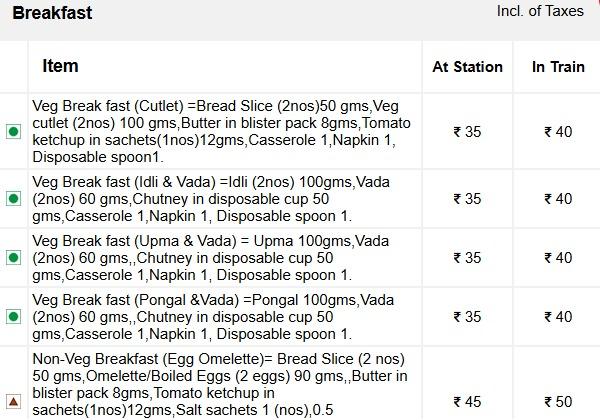
Task: Select the Breakfast section heading
Action: point(52,13)
